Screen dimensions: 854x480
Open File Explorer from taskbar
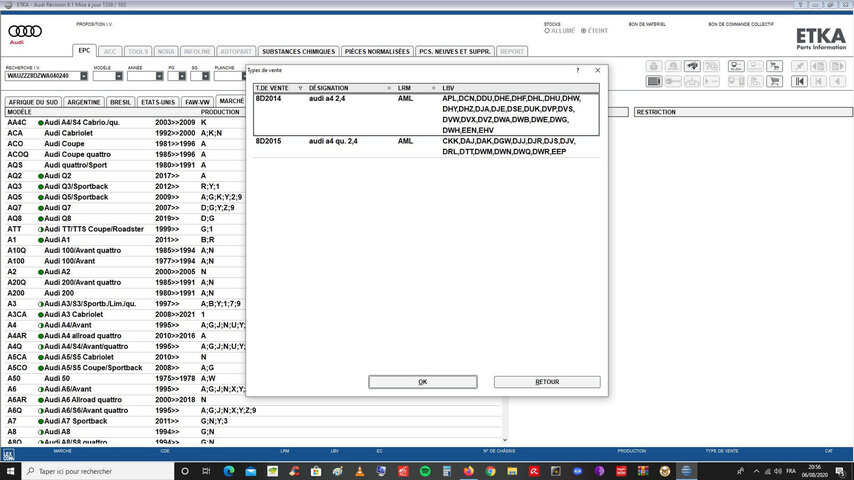(x=512, y=471)
